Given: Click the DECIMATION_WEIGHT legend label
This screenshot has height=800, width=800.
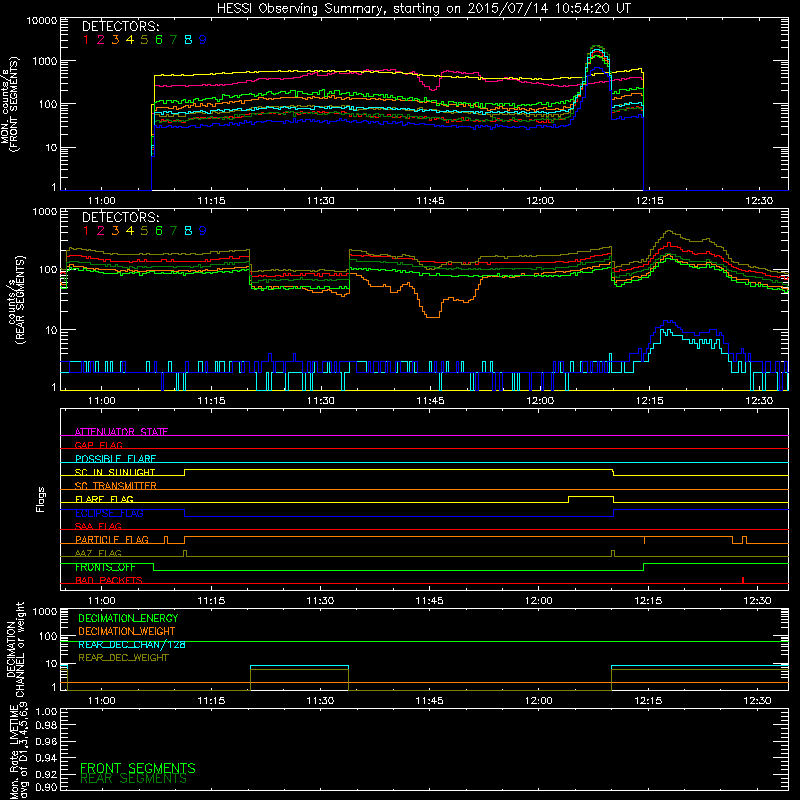Looking at the screenshot, I should [x=127, y=632].
